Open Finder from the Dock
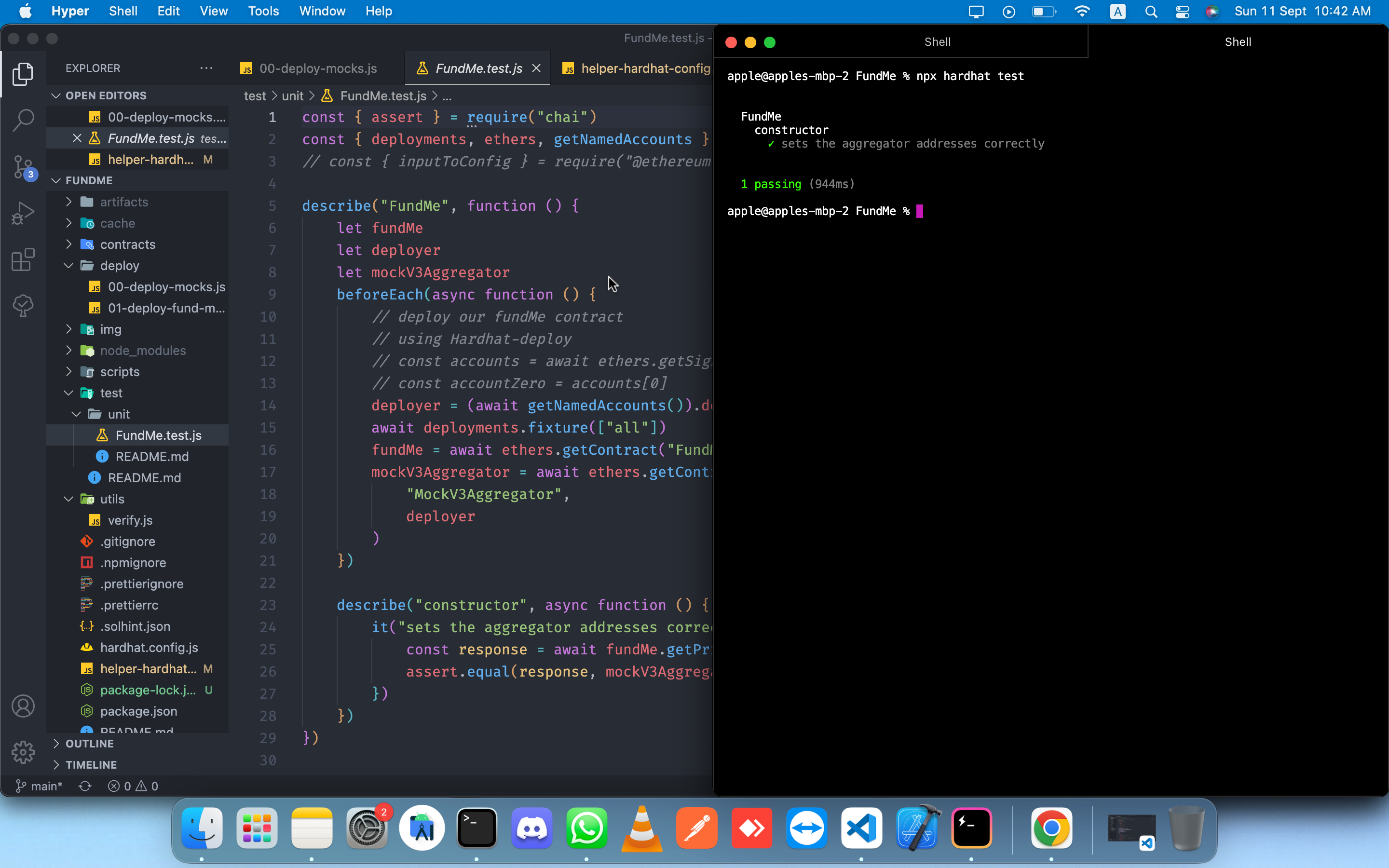Image resolution: width=1389 pixels, height=868 pixels. coord(202,828)
